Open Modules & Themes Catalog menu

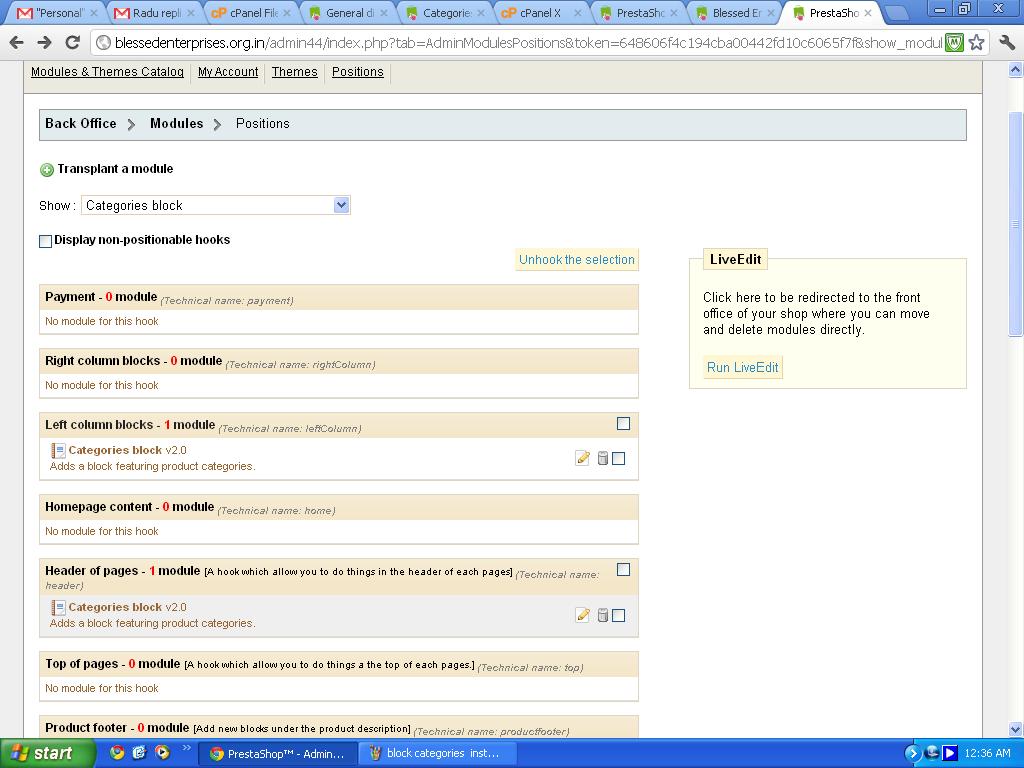point(107,72)
